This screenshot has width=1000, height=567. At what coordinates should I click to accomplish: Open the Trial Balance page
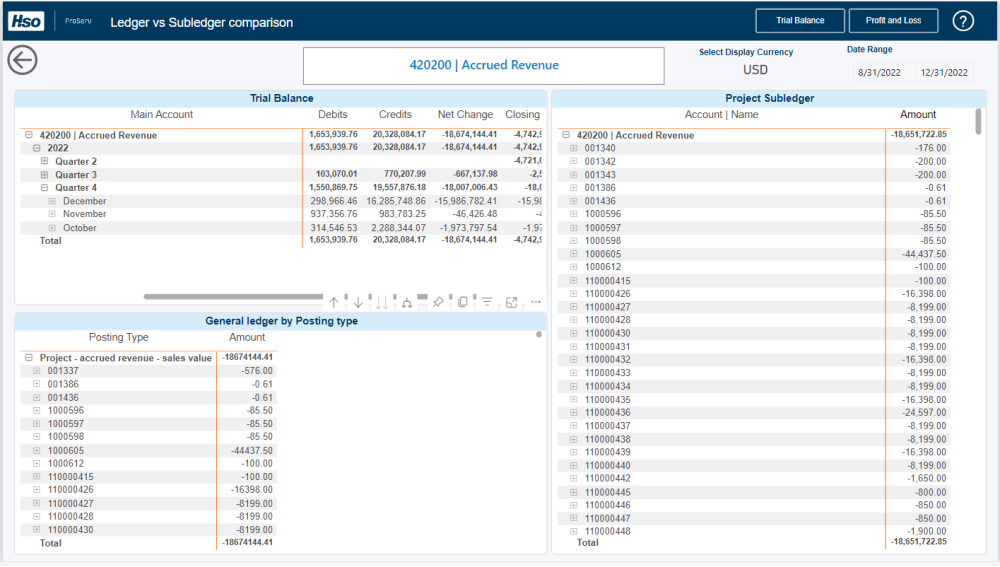point(800,21)
